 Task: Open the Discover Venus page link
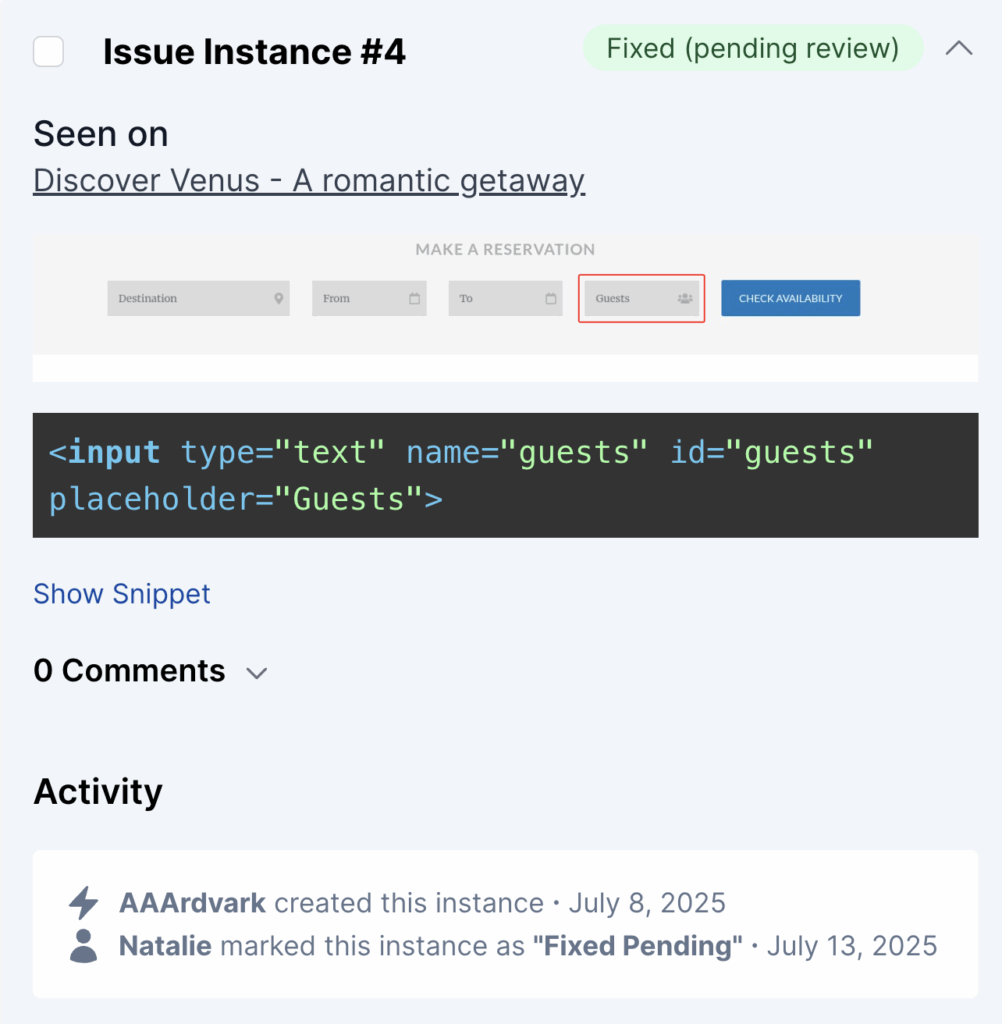click(309, 181)
